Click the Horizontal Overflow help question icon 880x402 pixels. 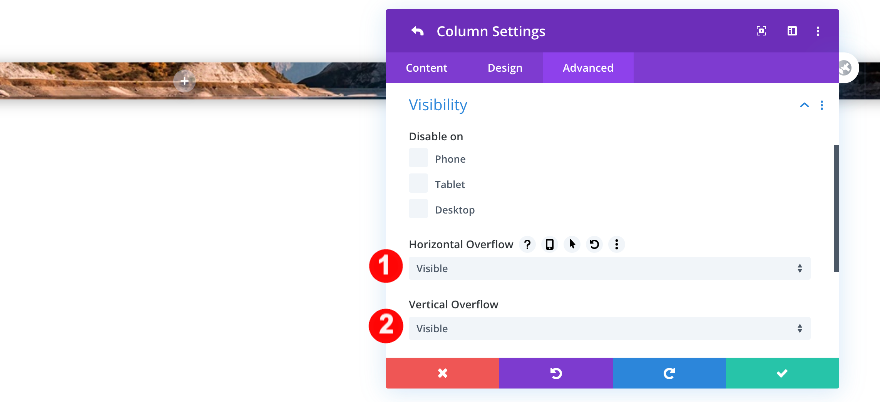tap(528, 244)
